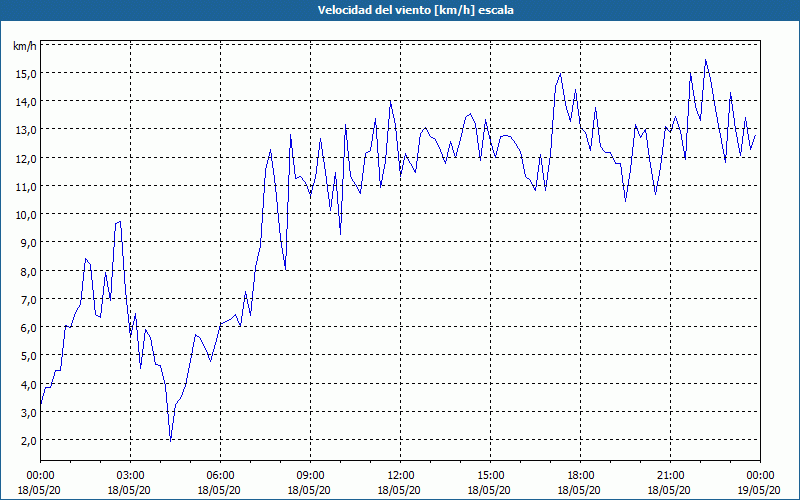Screen dimensions: 800x500
Task: Select the 03:00 time label
Action: [x=130, y=476]
